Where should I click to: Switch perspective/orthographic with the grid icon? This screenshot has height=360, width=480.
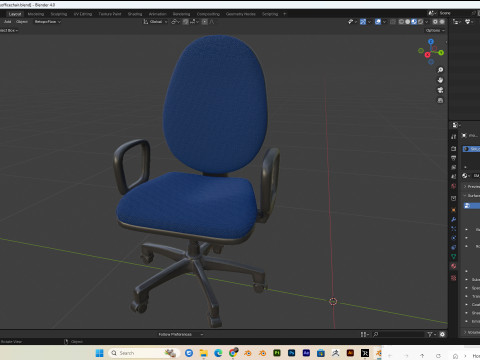pos(440,100)
